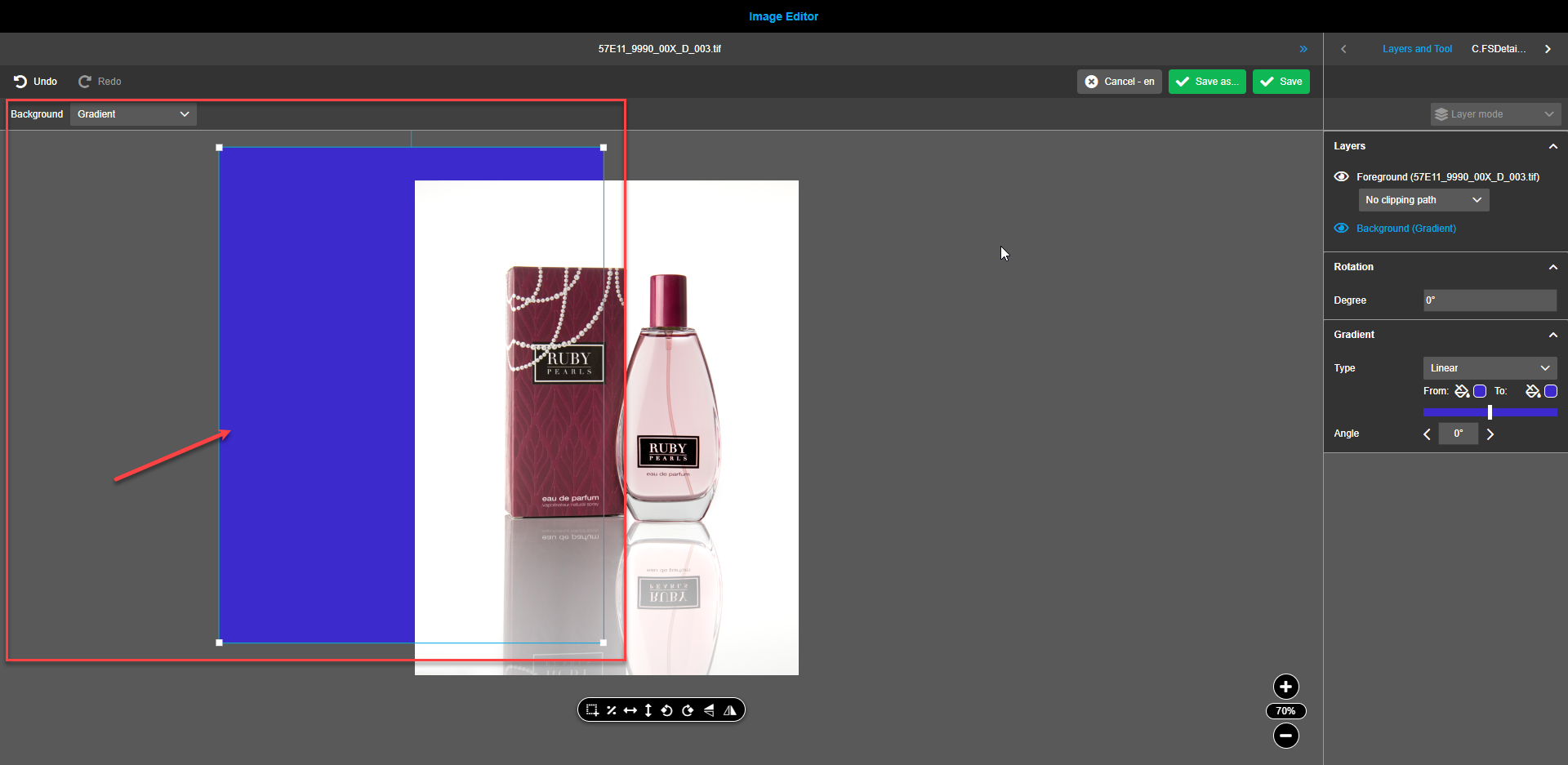Click the Redo control

[x=86, y=81]
